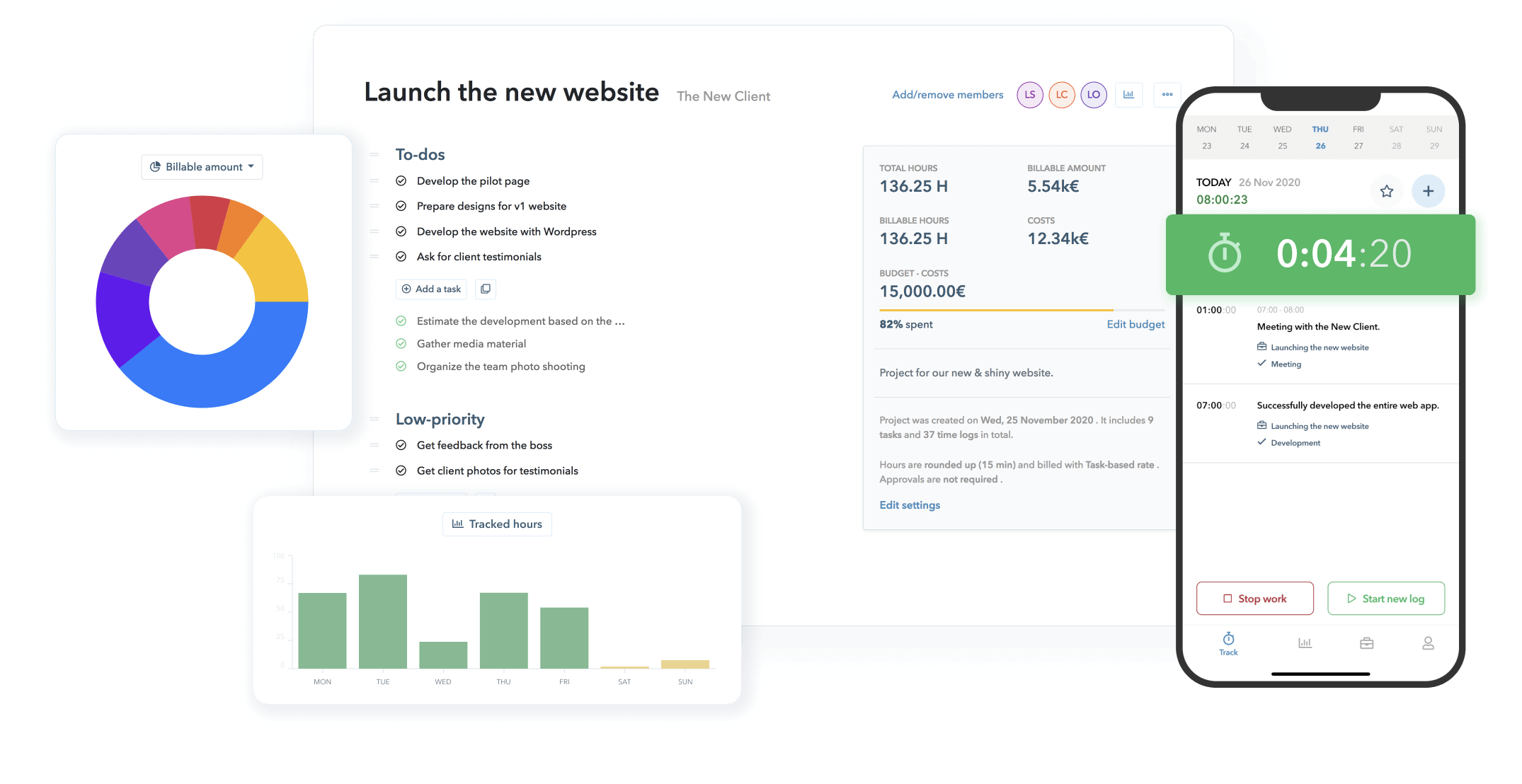Check off Prepare designs for v1 website

tap(401, 206)
